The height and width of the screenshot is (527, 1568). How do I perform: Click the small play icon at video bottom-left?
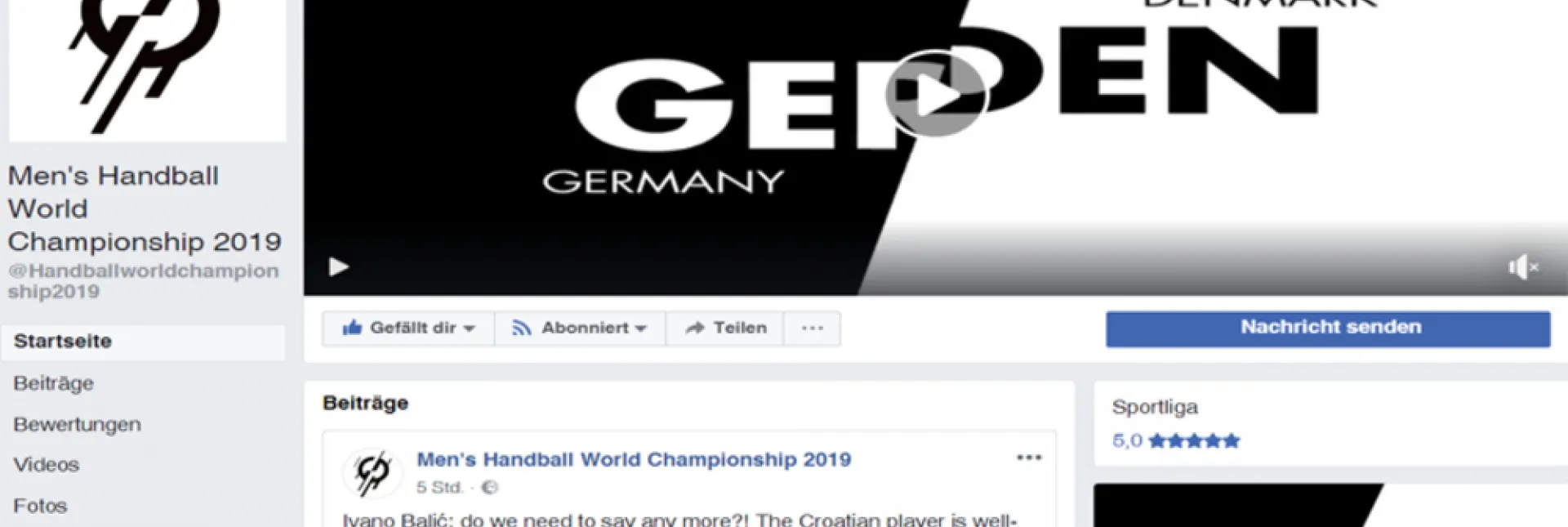tap(338, 266)
